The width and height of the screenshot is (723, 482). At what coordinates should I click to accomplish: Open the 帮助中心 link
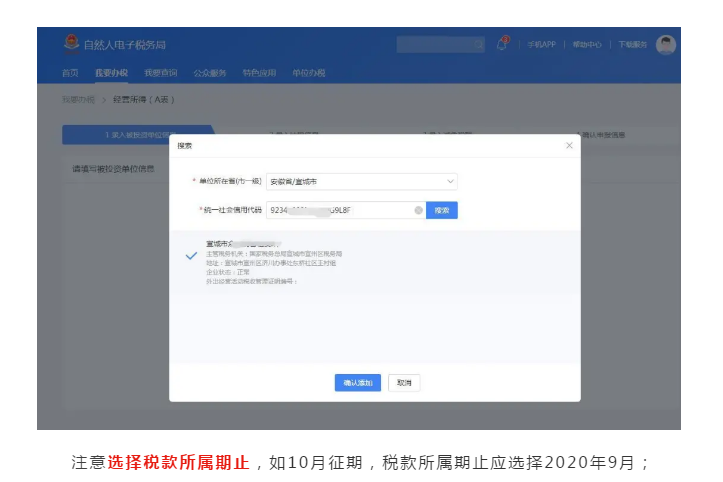click(587, 45)
